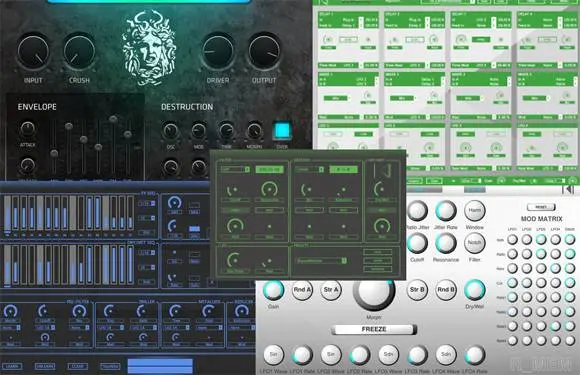Turn the OUTPUT knob

pos(264,52)
